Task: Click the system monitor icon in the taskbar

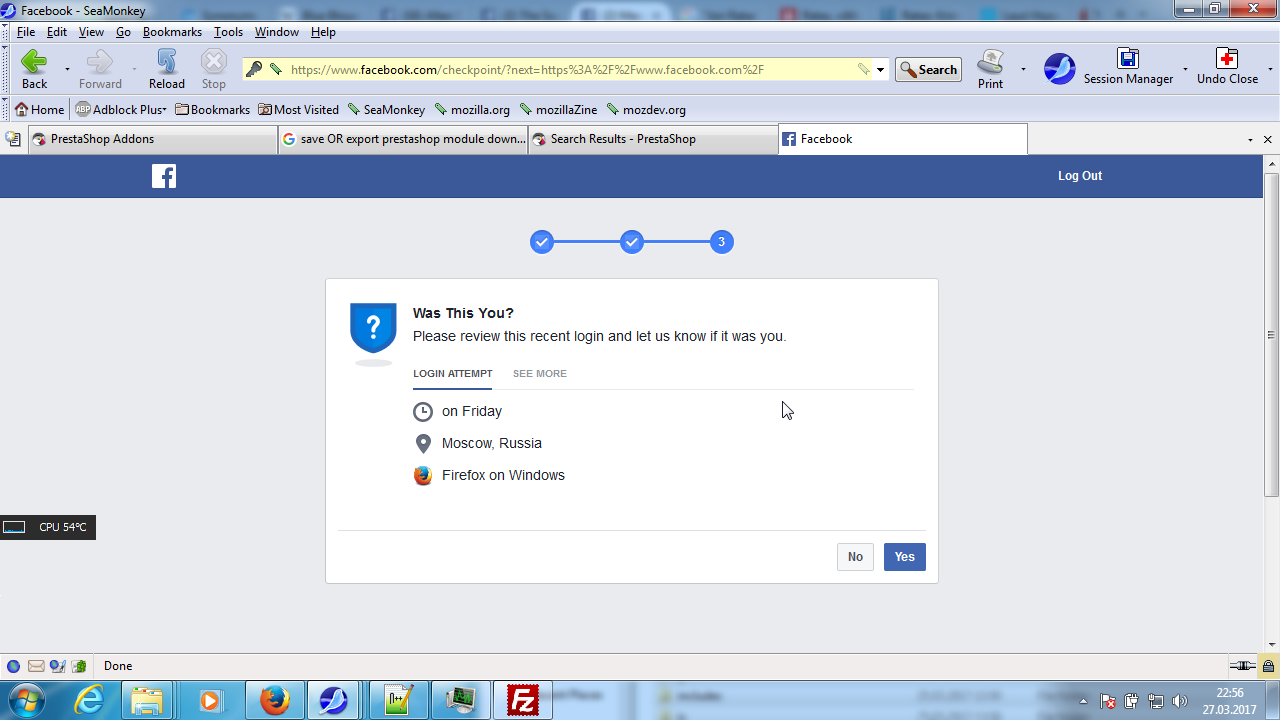Action: click(x=460, y=700)
